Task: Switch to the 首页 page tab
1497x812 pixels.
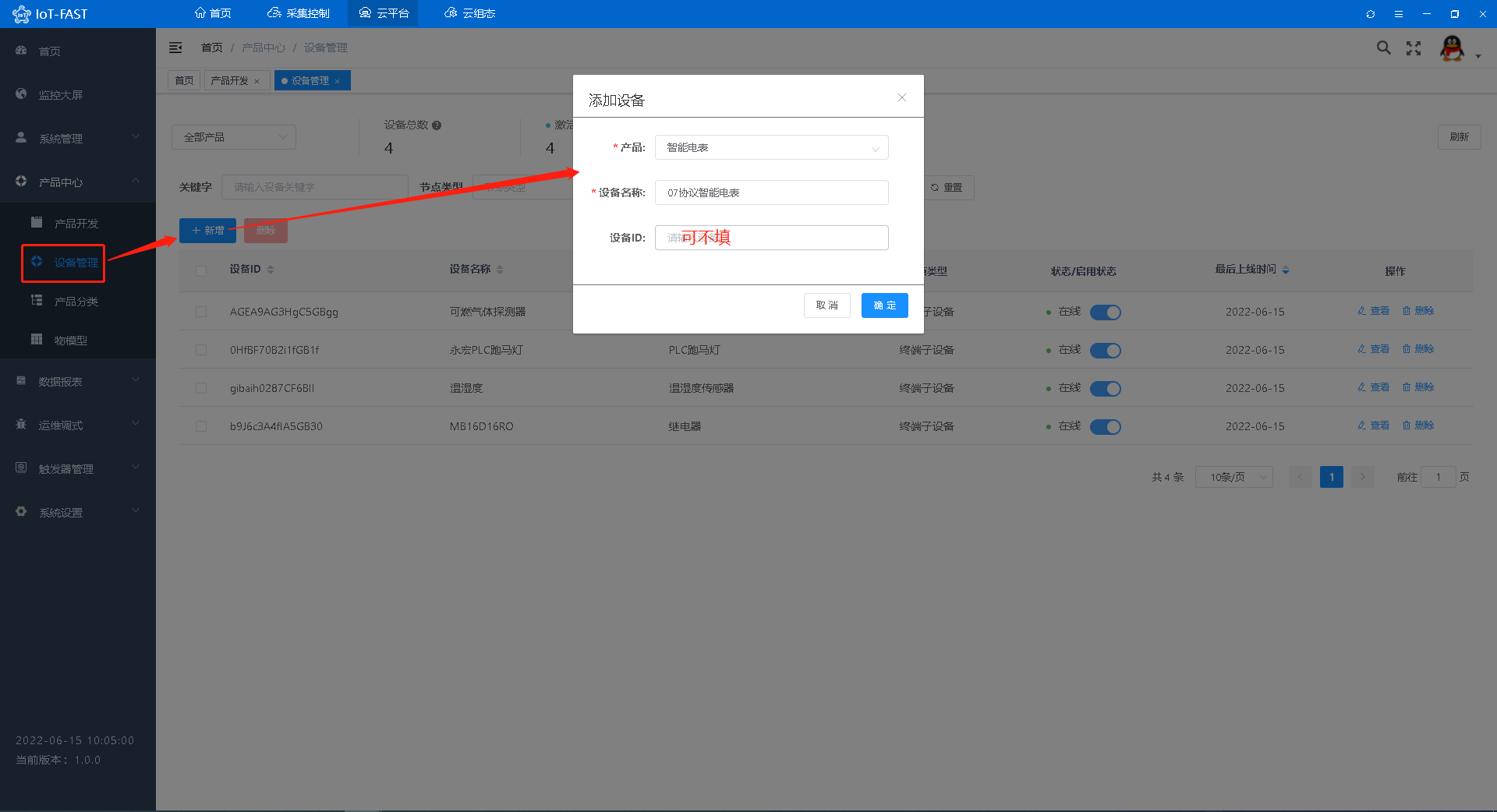Action: [184, 80]
